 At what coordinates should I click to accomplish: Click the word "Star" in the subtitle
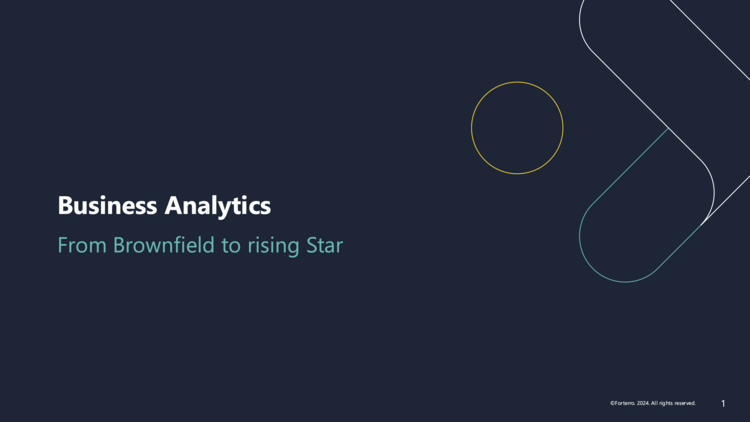pos(325,245)
